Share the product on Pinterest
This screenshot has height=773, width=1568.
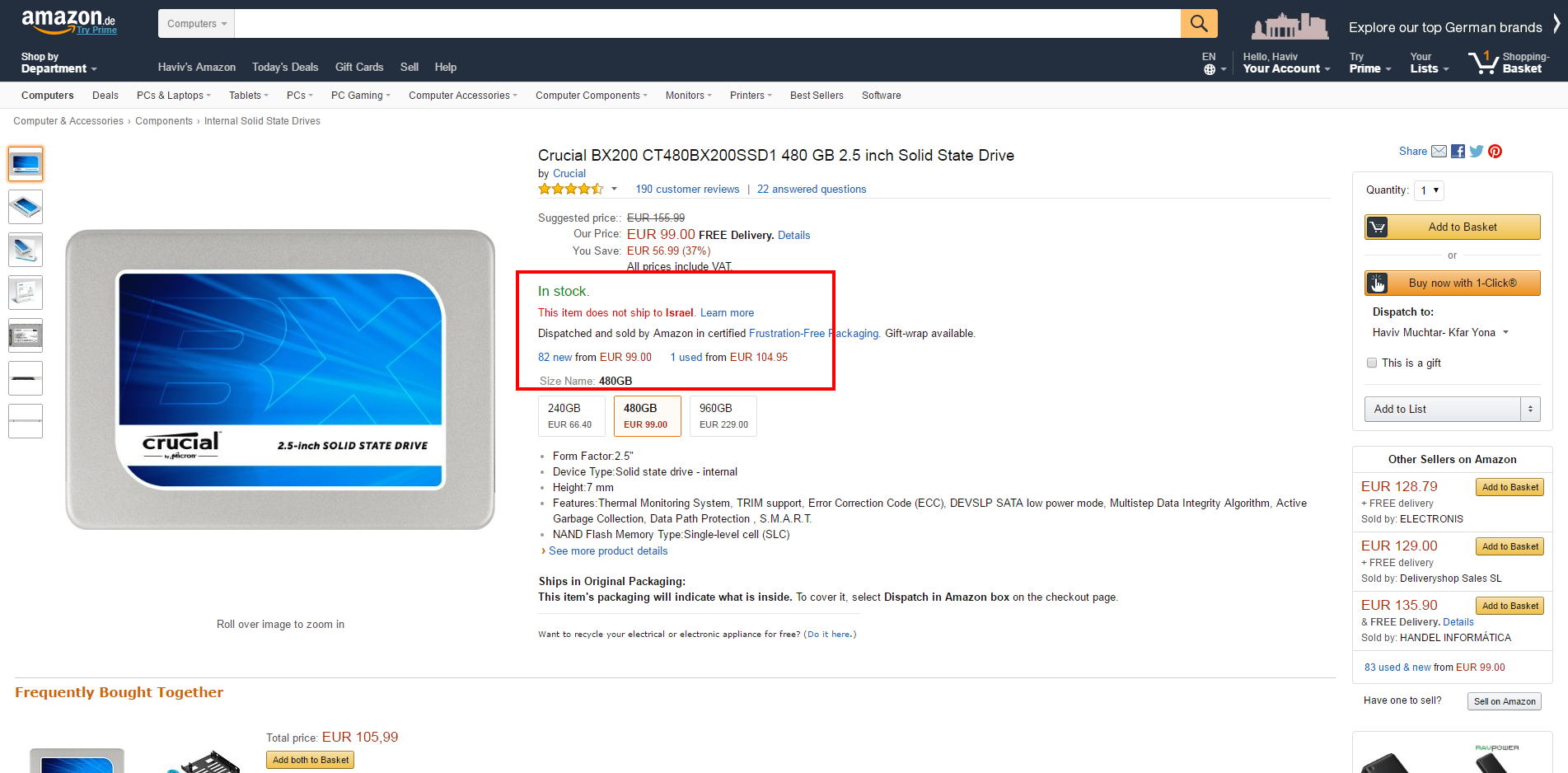(1495, 152)
